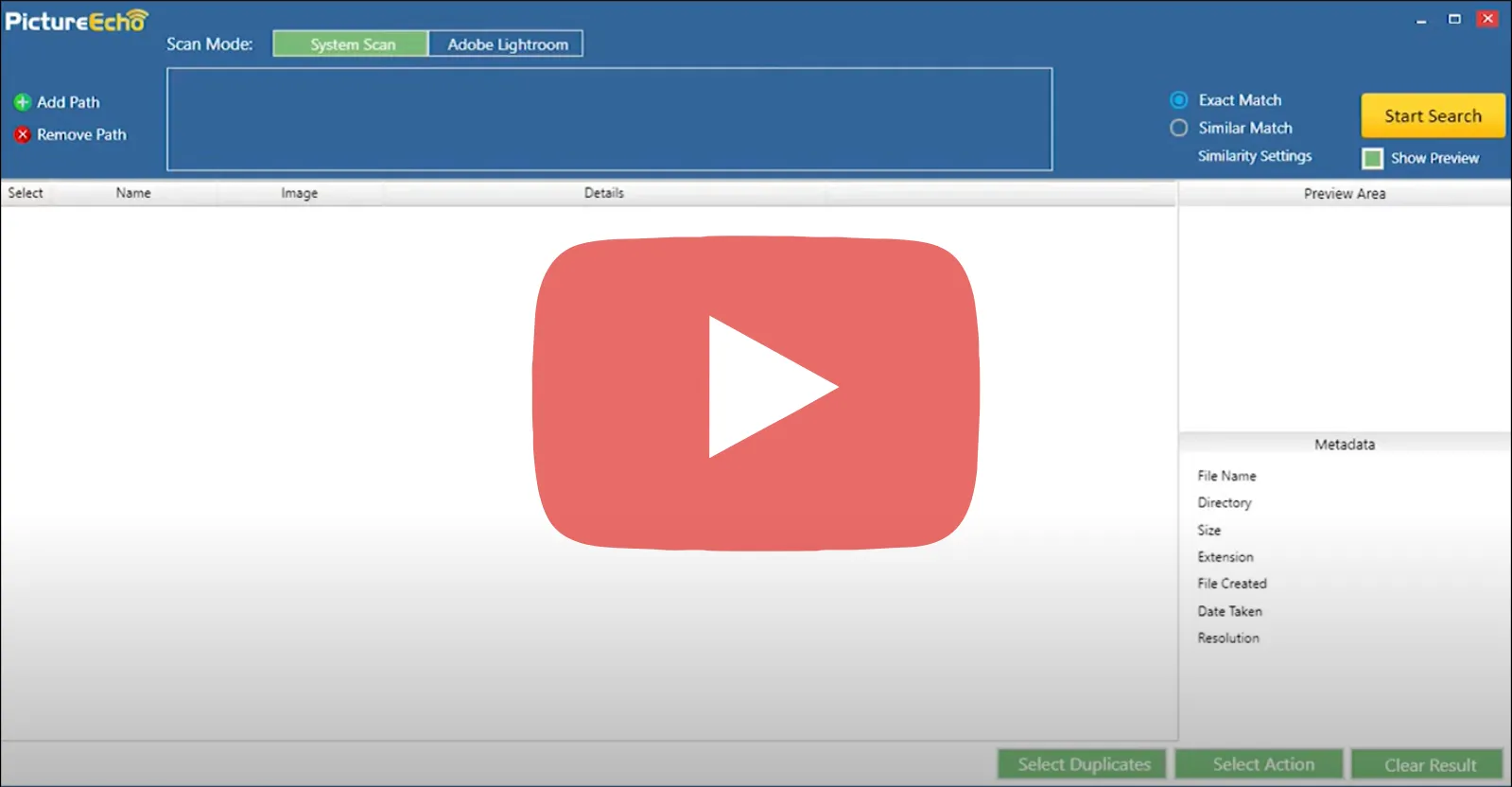Viewport: 1512px width, 787px height.
Task: Click inside the scan paths list box
Action: [609, 119]
